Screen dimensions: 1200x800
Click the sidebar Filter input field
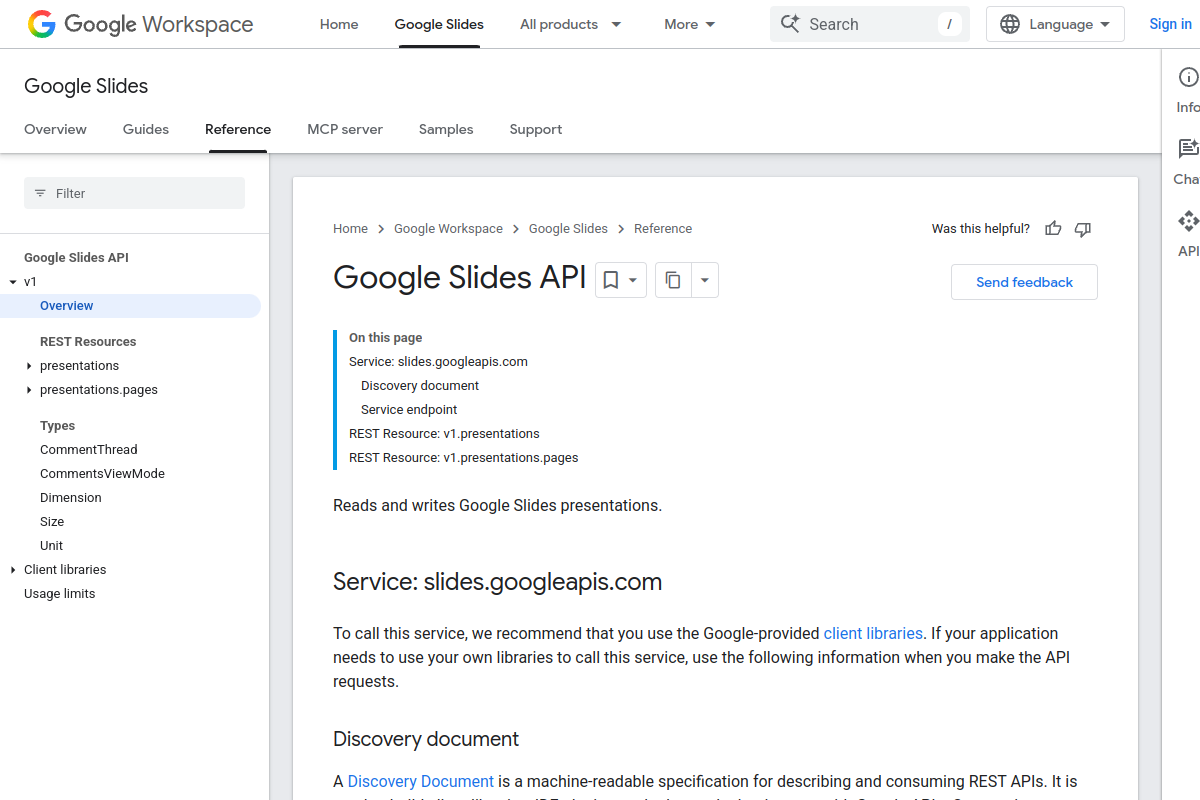point(134,193)
